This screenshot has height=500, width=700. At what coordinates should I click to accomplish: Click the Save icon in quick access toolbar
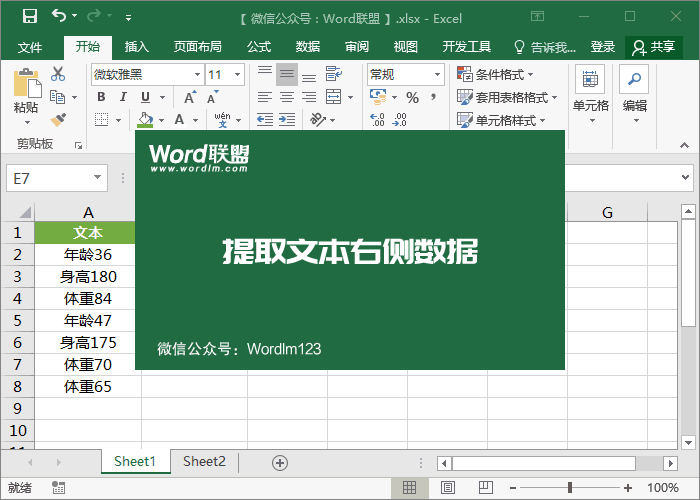point(29,16)
